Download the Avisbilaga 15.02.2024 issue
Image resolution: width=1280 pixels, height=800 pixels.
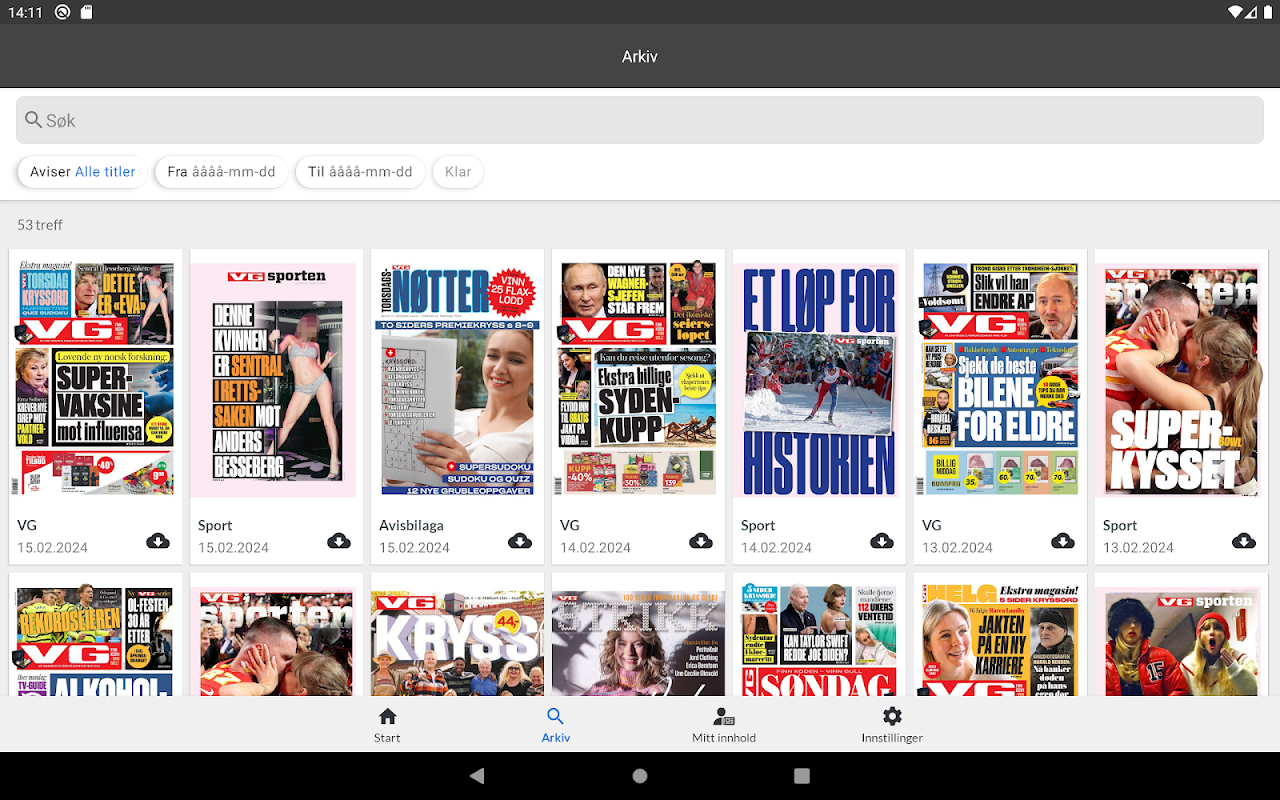pyautogui.click(x=520, y=541)
